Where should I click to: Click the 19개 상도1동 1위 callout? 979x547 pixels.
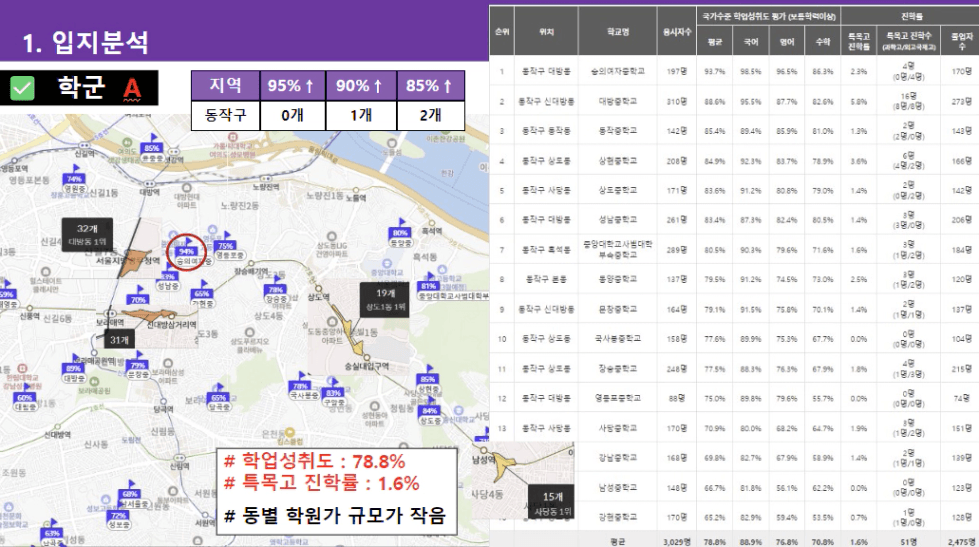[385, 300]
